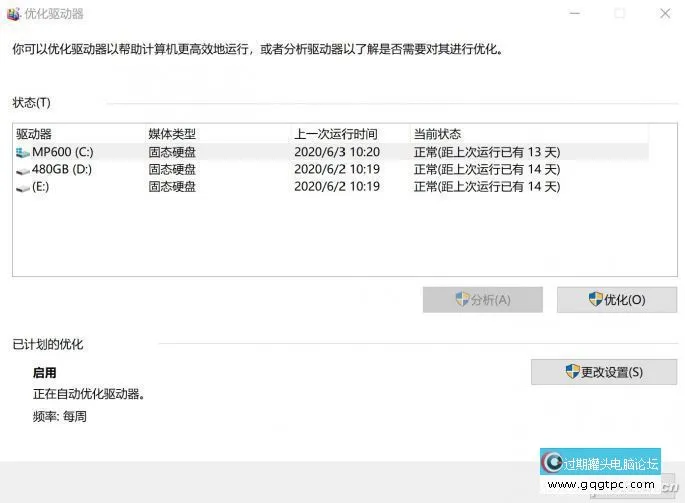Click the 14 天 status in the 480GB (D:) row
This screenshot has height=503, width=685.
[487, 169]
